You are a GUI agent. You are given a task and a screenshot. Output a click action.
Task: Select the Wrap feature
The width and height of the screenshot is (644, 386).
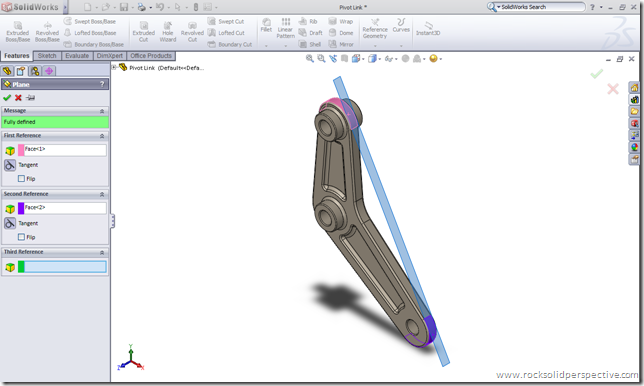point(341,21)
